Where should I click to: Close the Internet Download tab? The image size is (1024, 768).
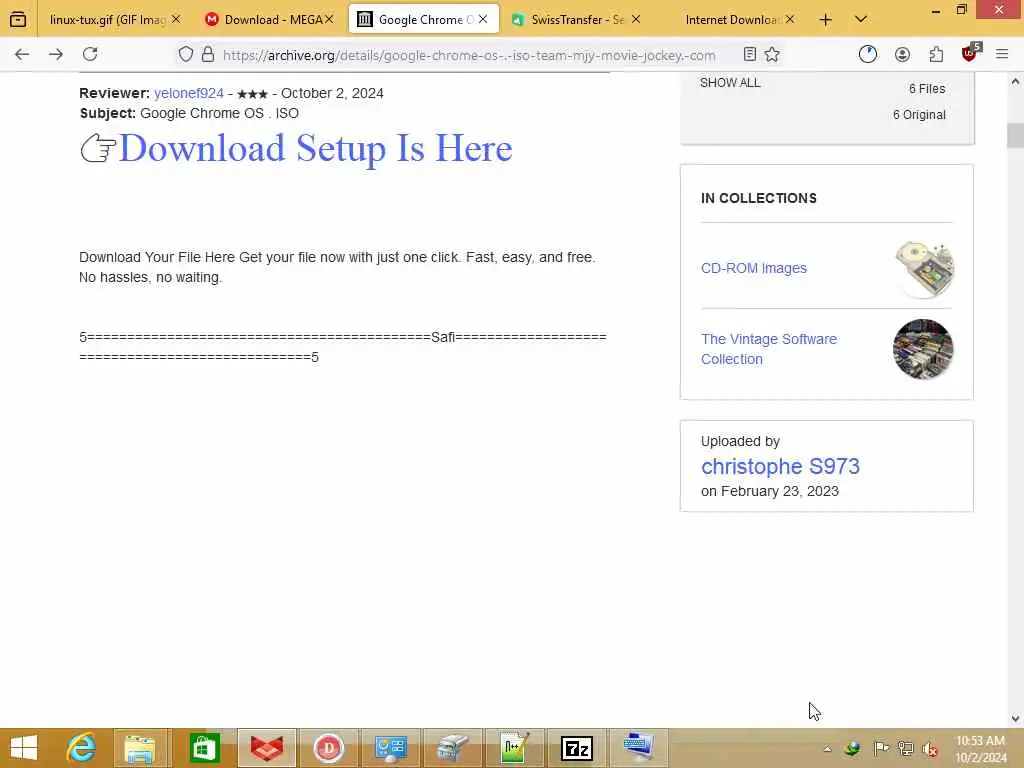click(790, 19)
